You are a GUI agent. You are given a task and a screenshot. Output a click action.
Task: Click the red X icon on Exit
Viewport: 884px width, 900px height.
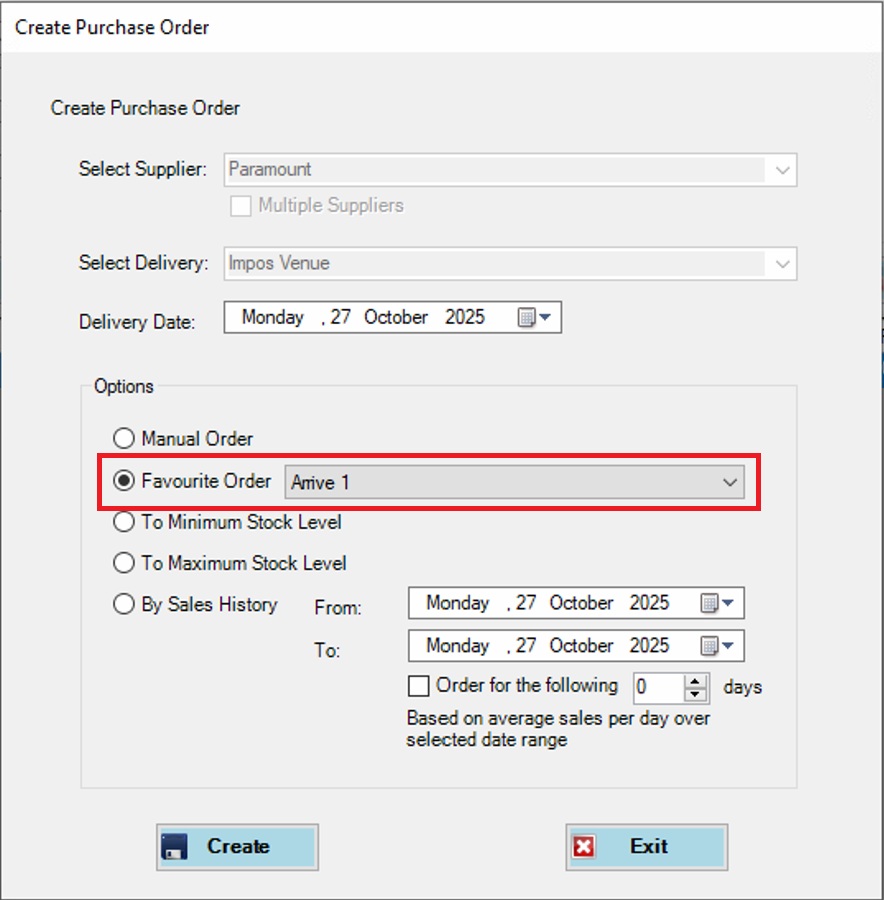[584, 847]
